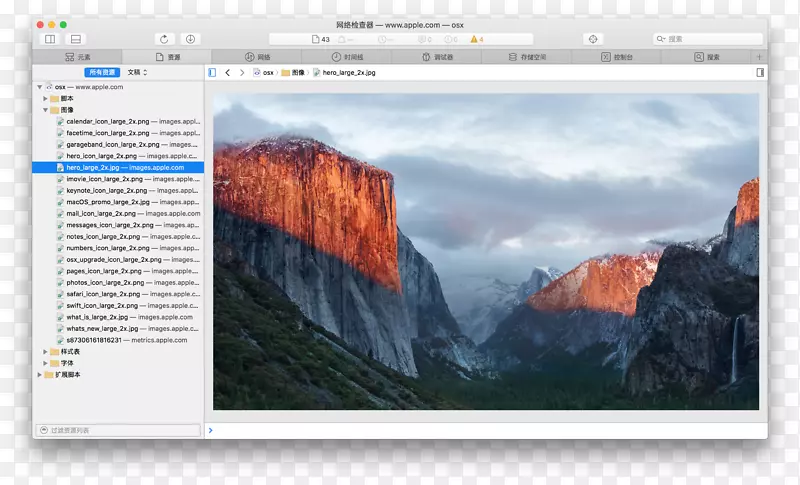Click the filter icon in resource filter field

click(x=44, y=430)
